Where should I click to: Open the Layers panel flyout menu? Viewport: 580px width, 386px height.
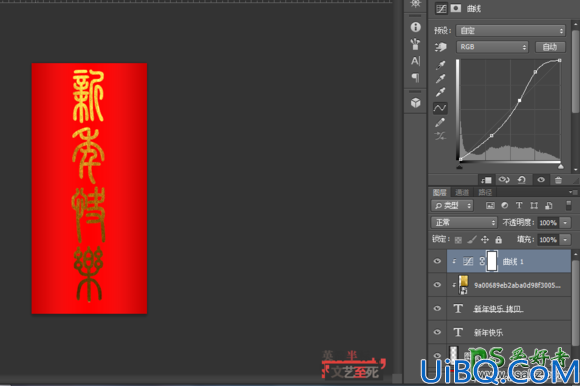tap(573, 192)
